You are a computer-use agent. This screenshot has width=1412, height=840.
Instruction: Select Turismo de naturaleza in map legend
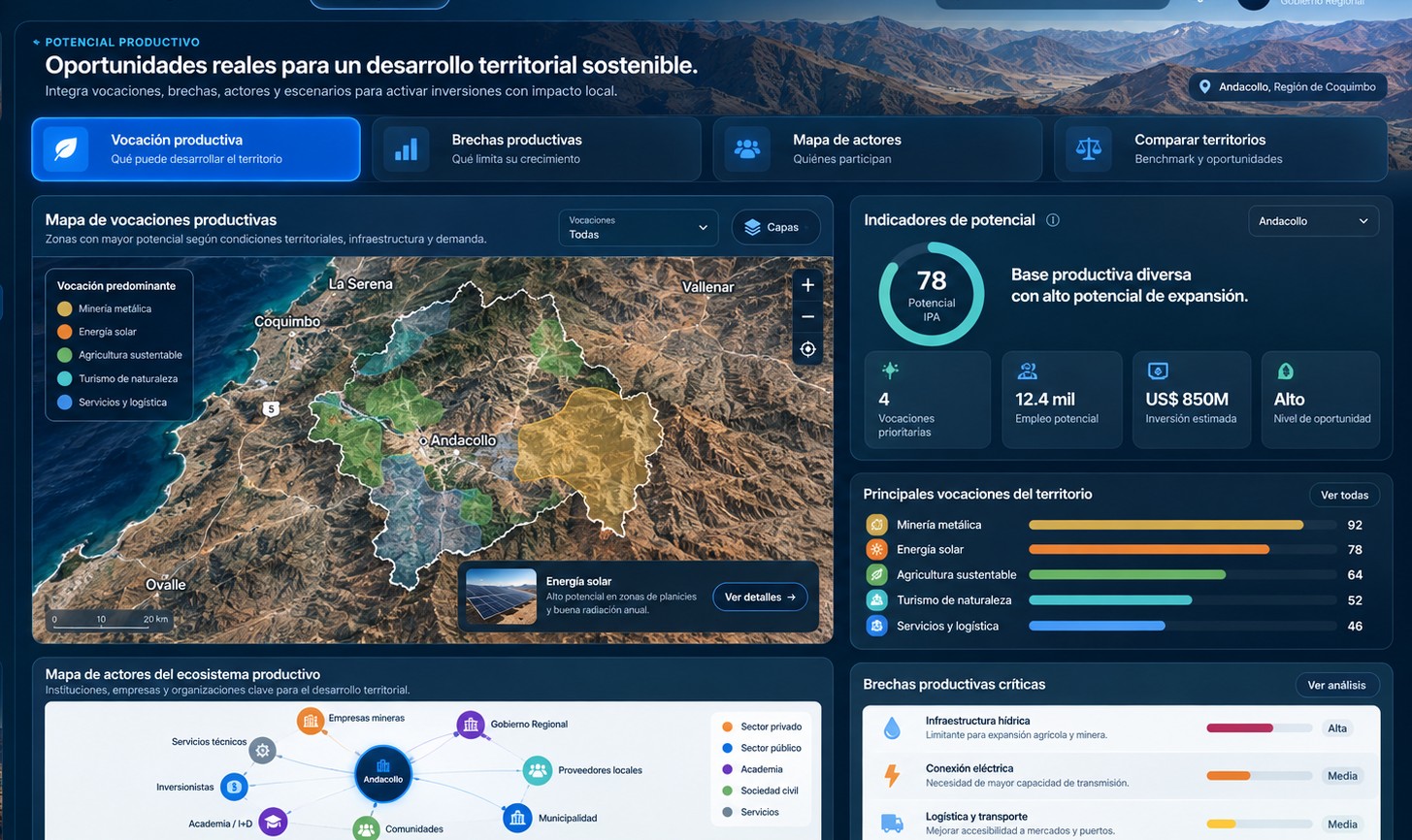(x=117, y=378)
